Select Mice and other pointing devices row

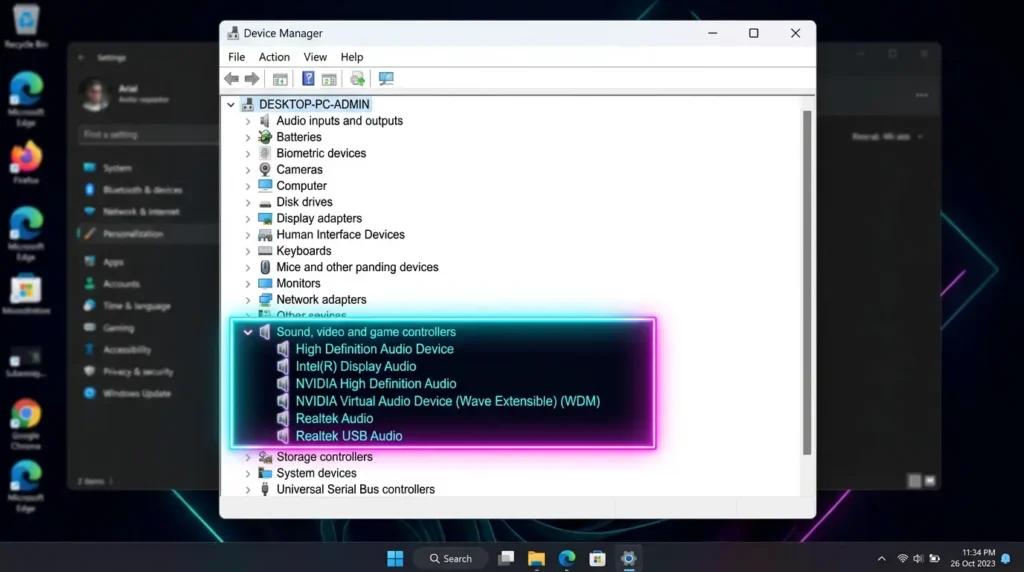[x=357, y=267]
